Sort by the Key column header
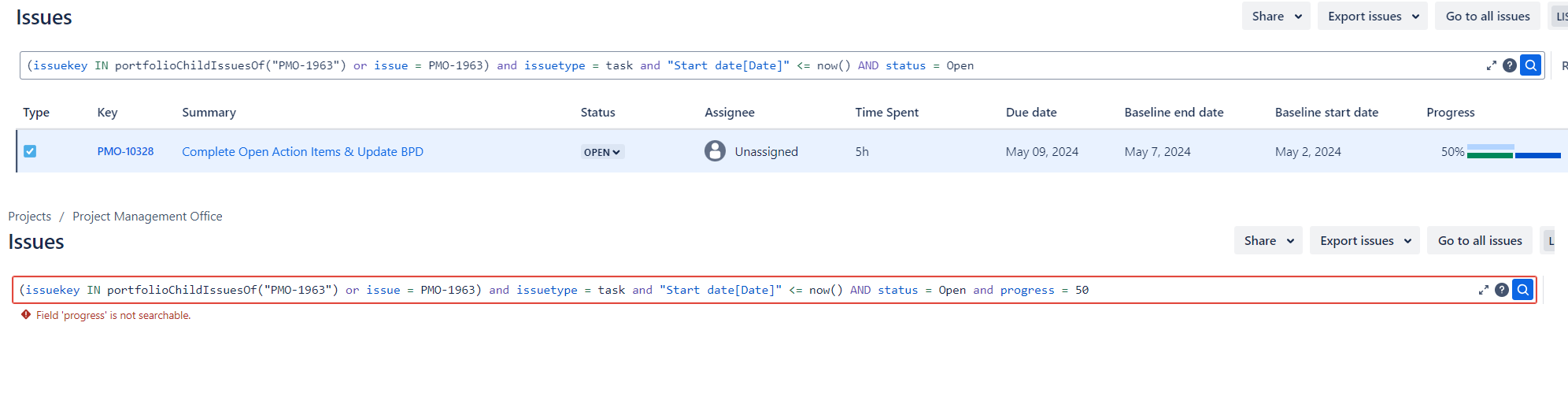Screen dimensions: 1568x419 [x=107, y=112]
